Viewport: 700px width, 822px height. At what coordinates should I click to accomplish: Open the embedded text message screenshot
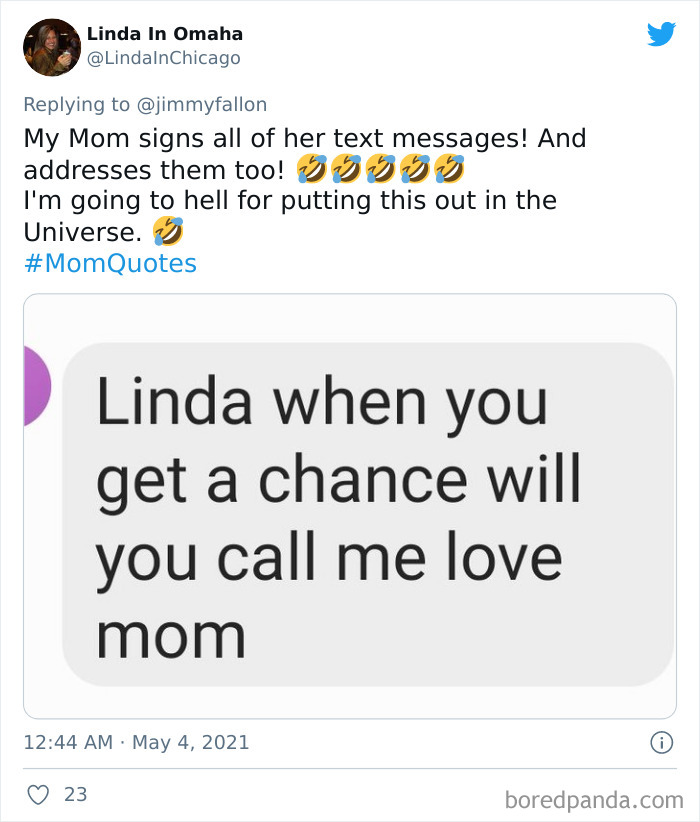coord(350,500)
